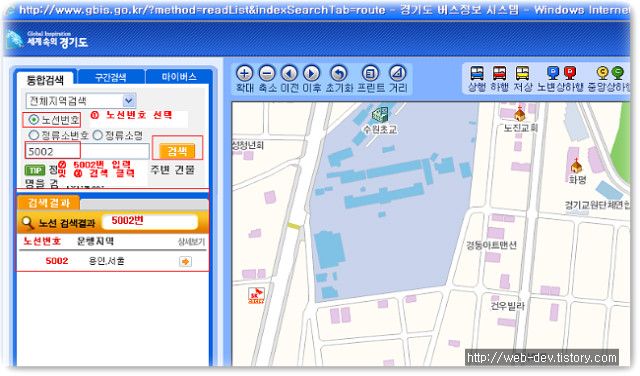Zoom out with the 축소 icon
Image resolution: width=640 pixels, height=376 pixels.
(267, 74)
